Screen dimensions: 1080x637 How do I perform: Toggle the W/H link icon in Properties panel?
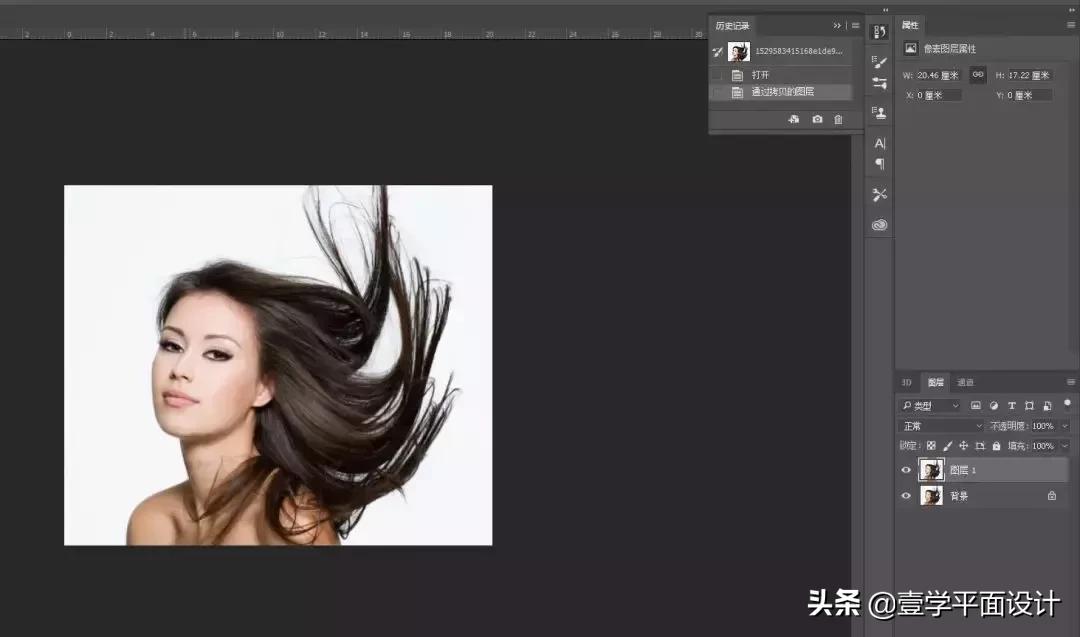point(977,74)
